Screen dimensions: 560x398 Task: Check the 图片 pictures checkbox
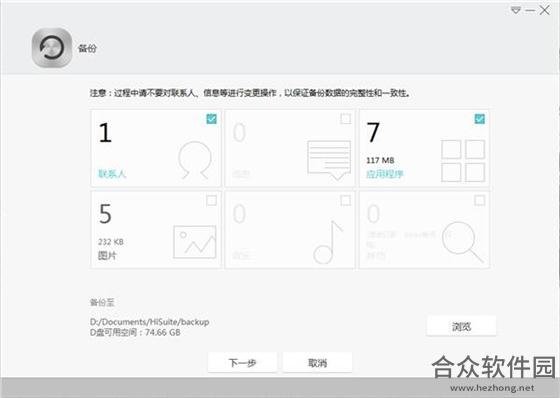(x=211, y=200)
